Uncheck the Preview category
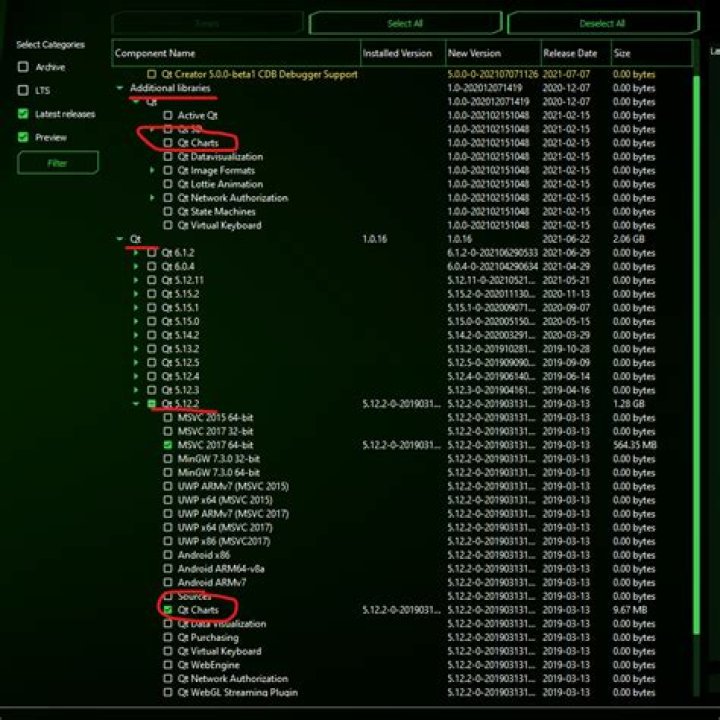This screenshot has width=720, height=720. pos(23,137)
